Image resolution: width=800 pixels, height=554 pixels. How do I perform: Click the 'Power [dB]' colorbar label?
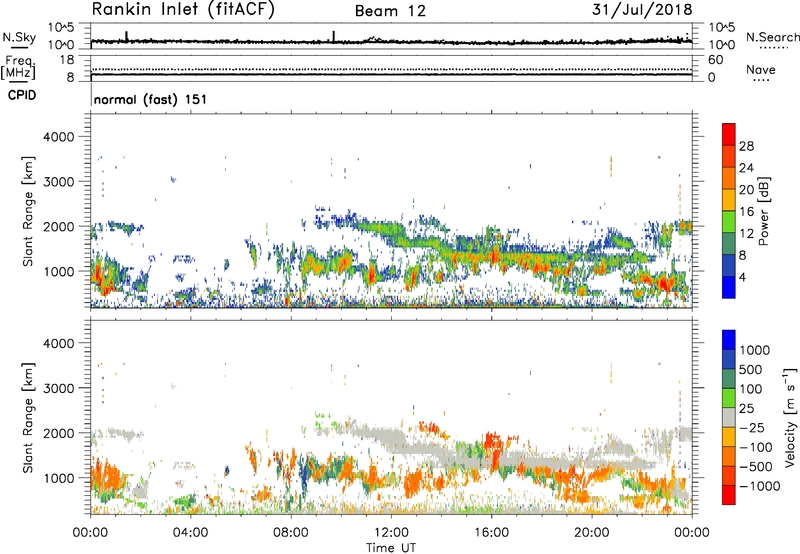pyautogui.click(x=764, y=211)
